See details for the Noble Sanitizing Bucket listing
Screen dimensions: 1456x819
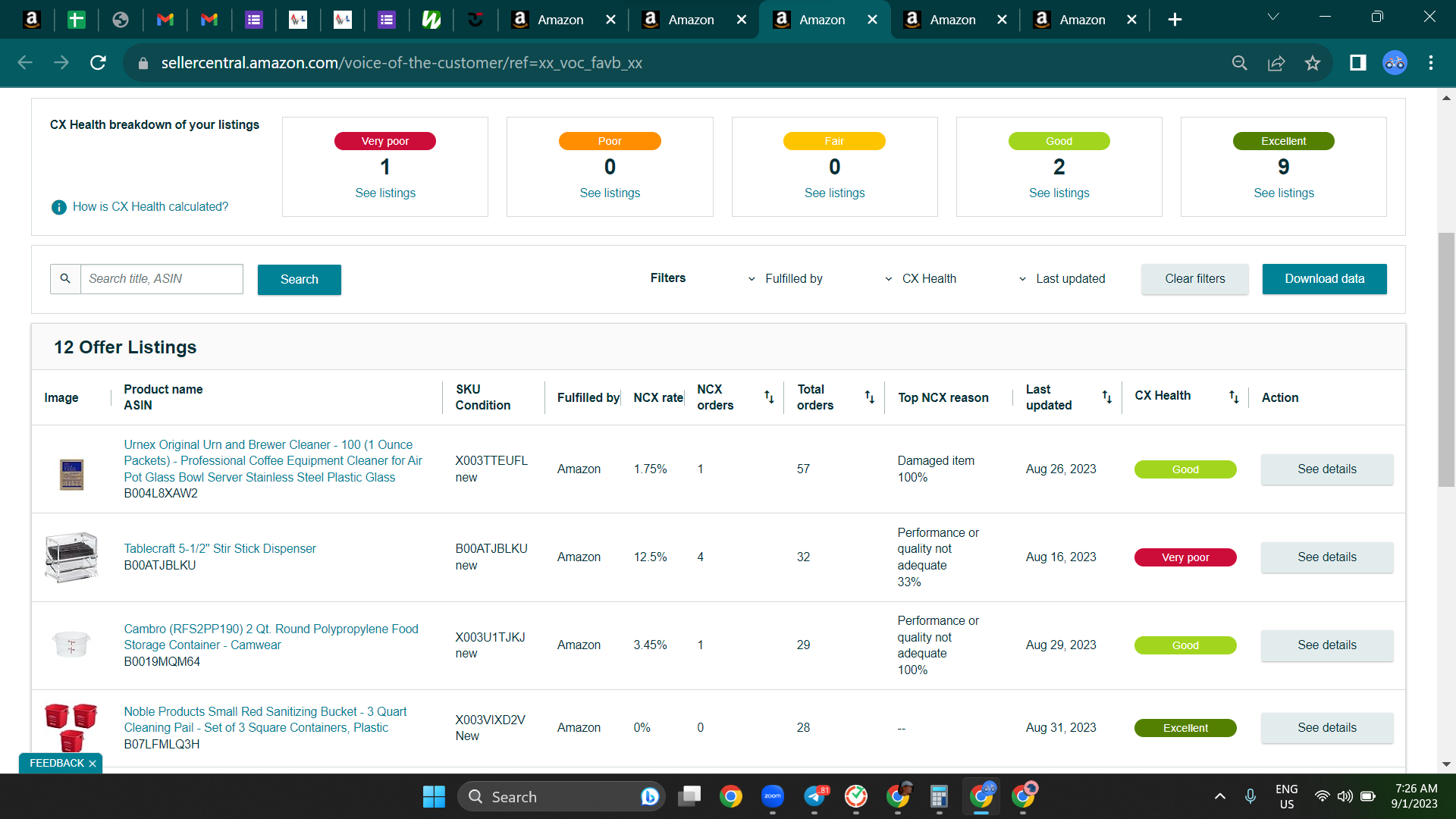pos(1327,728)
